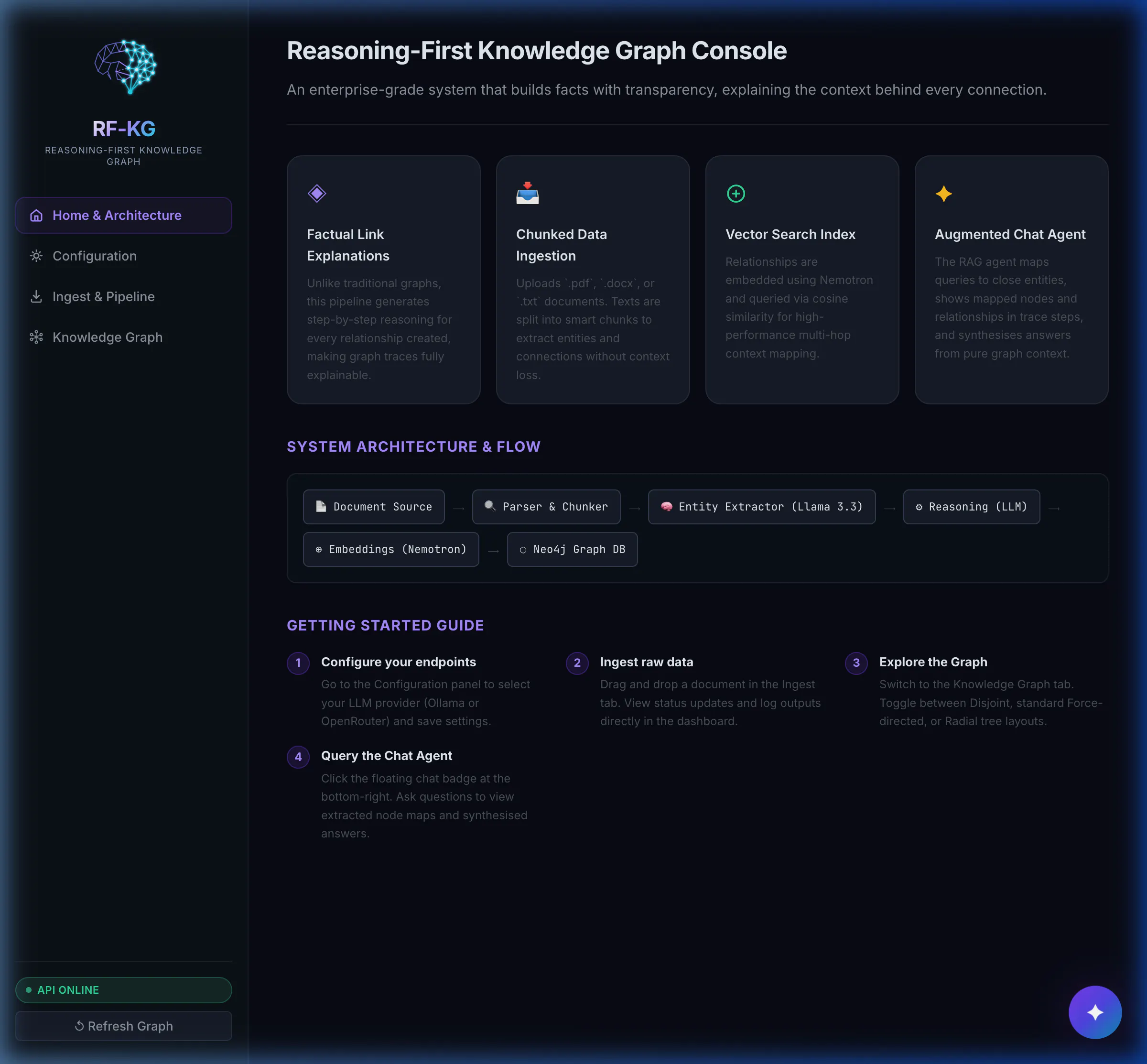Go to the Configuration page
The image size is (1147, 1064).
[x=124, y=256]
